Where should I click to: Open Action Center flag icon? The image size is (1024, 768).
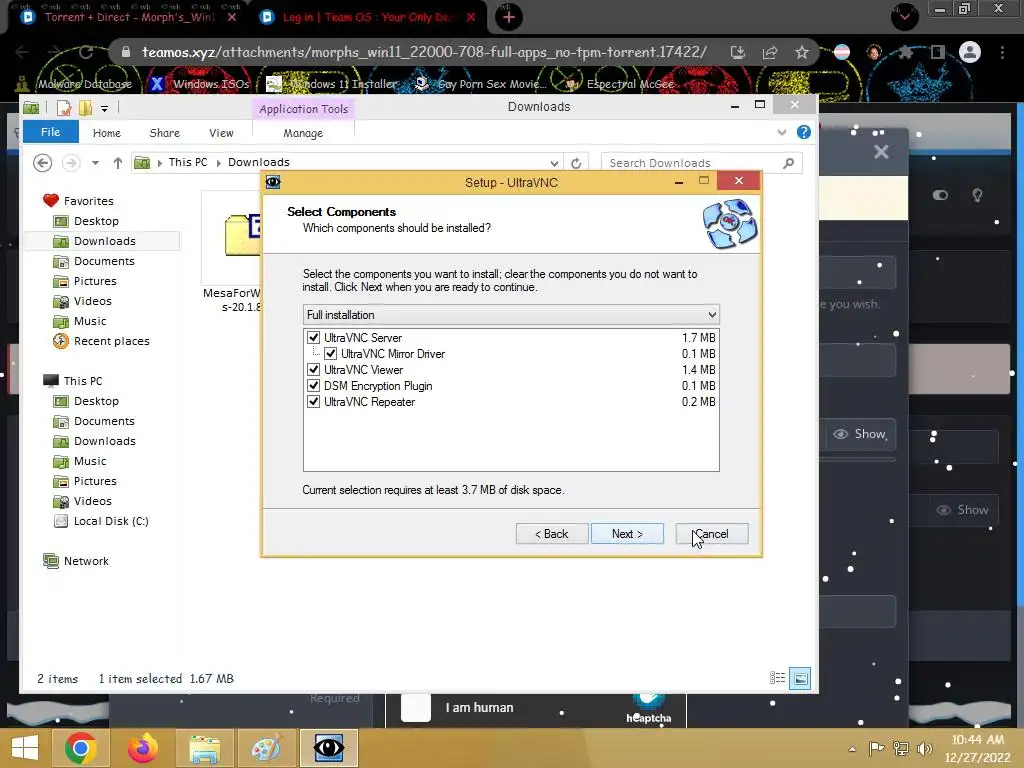pyautogui.click(x=876, y=748)
